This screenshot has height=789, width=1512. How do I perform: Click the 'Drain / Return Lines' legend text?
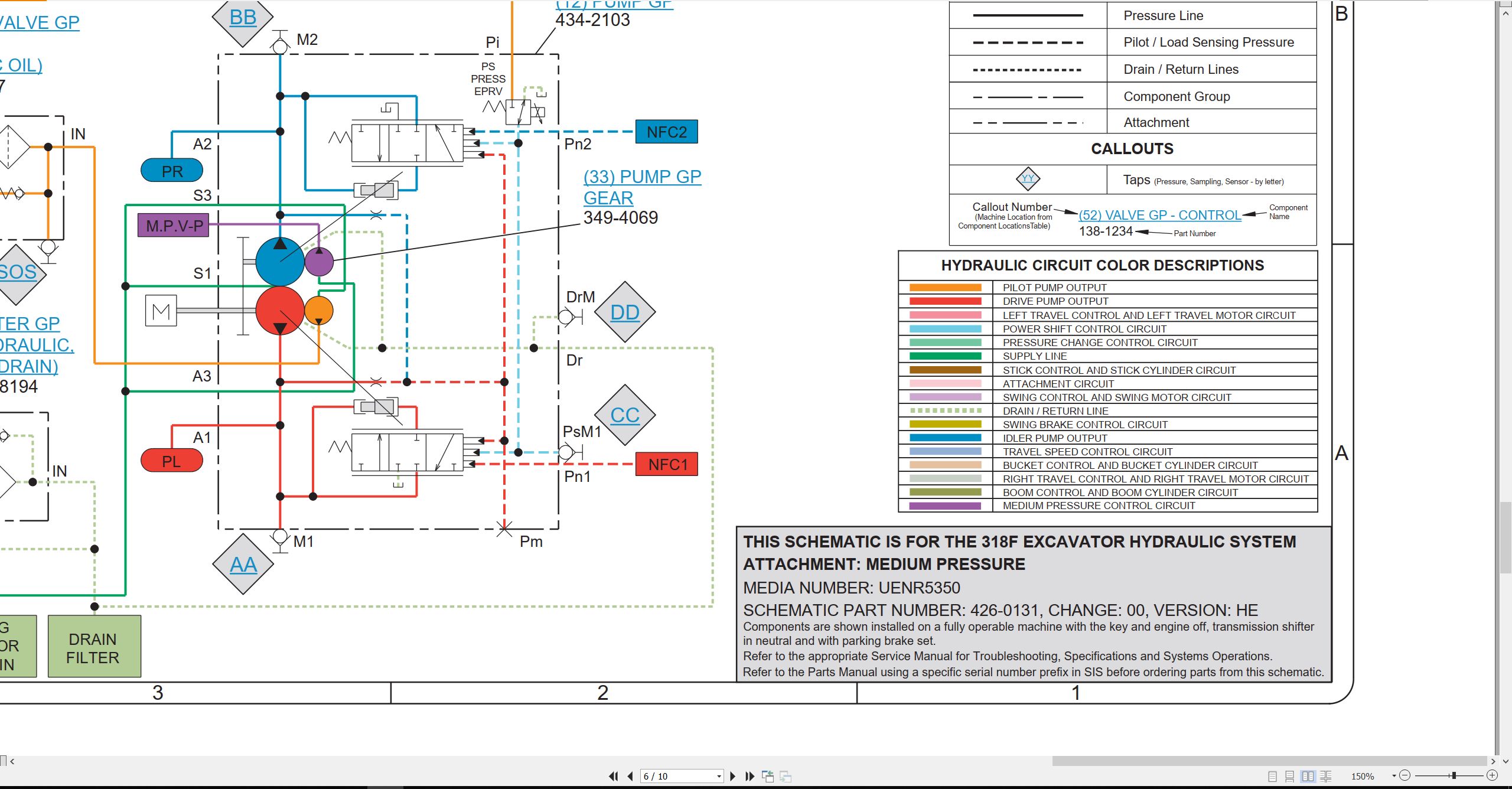(x=1181, y=70)
